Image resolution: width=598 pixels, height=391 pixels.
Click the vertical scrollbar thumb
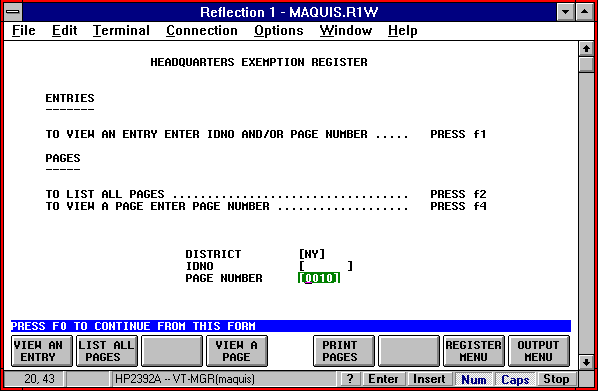[586, 64]
